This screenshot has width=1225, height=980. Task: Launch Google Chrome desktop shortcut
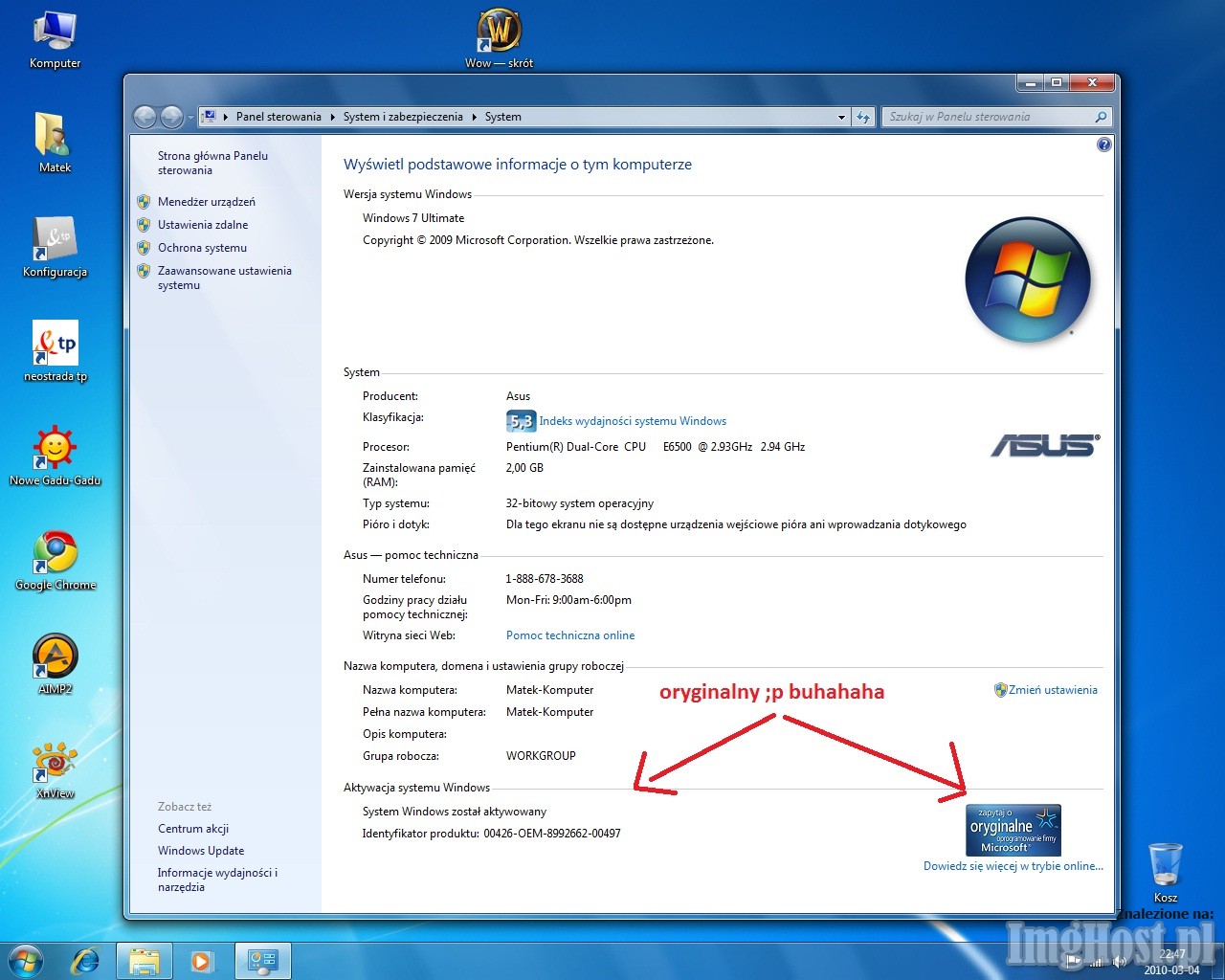tap(56, 560)
